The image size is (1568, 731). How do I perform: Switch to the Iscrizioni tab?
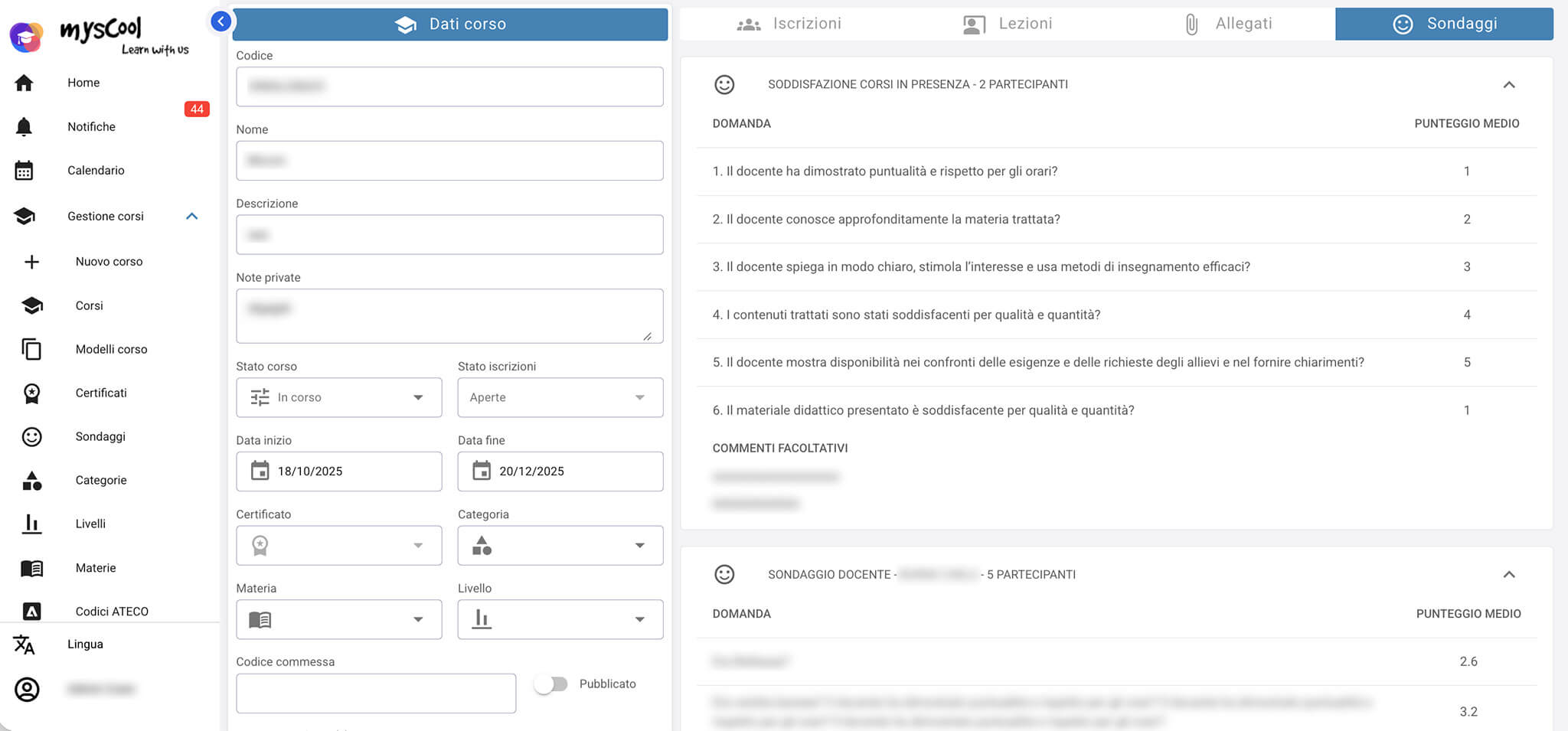(x=789, y=24)
